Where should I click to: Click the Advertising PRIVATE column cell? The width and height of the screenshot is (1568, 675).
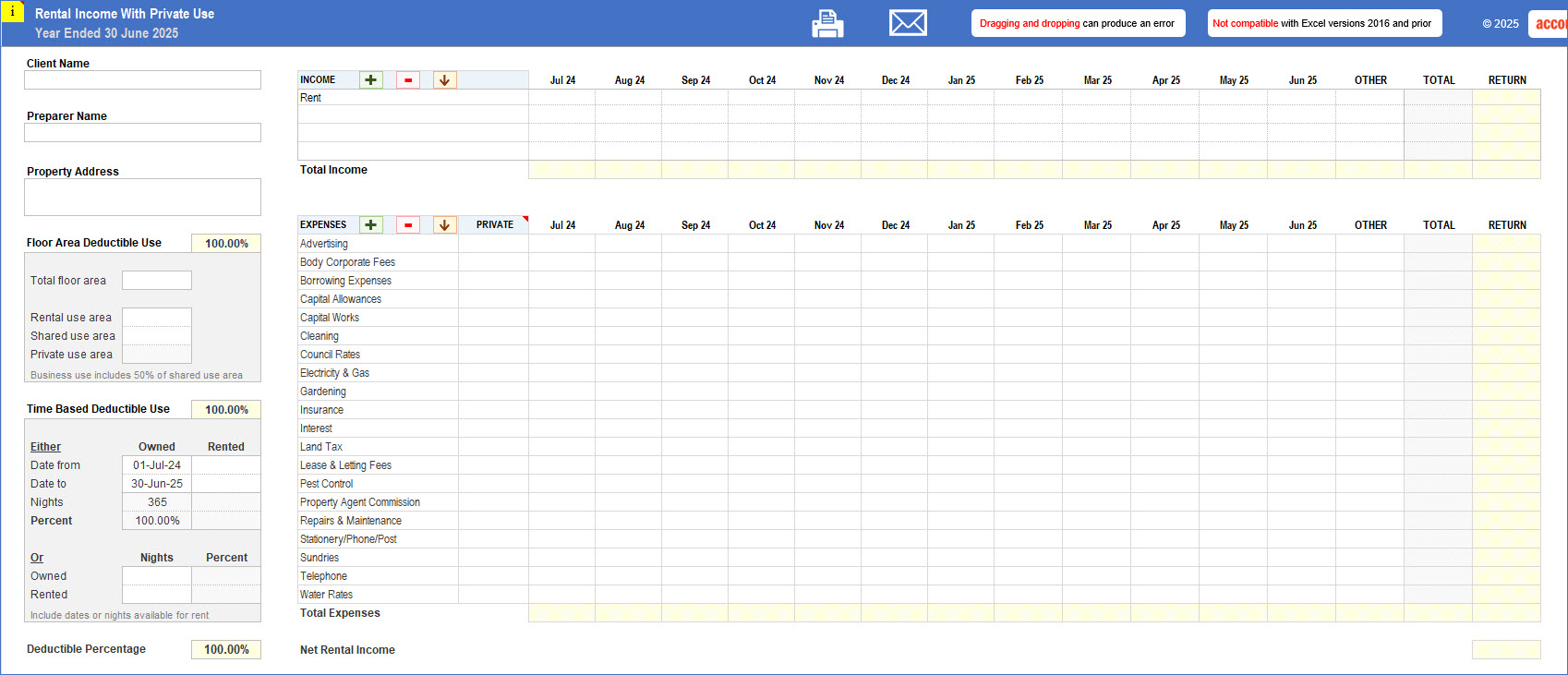point(494,244)
